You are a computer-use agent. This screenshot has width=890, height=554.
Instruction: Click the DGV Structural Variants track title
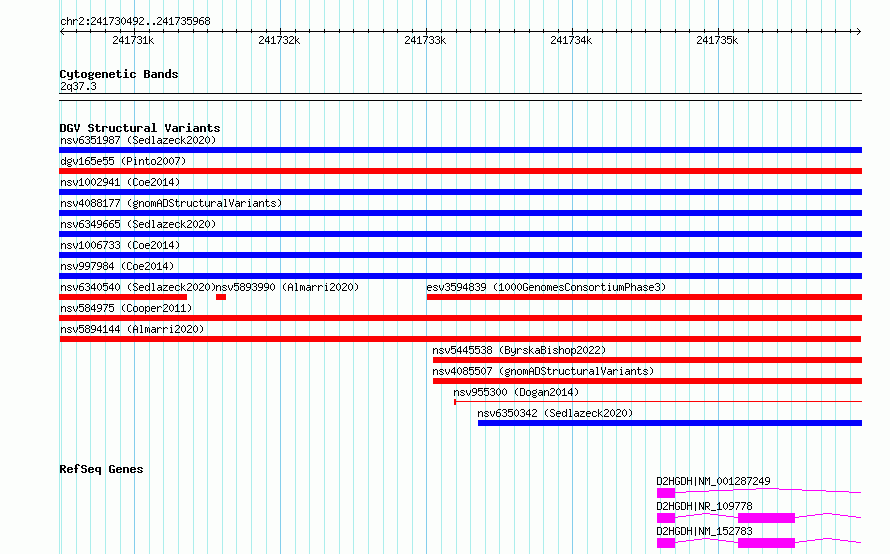[x=140, y=128]
